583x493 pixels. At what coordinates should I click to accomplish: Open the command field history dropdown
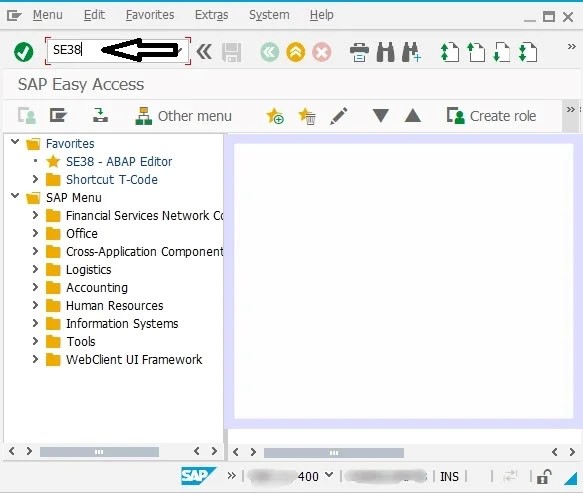pyautogui.click(x=180, y=50)
